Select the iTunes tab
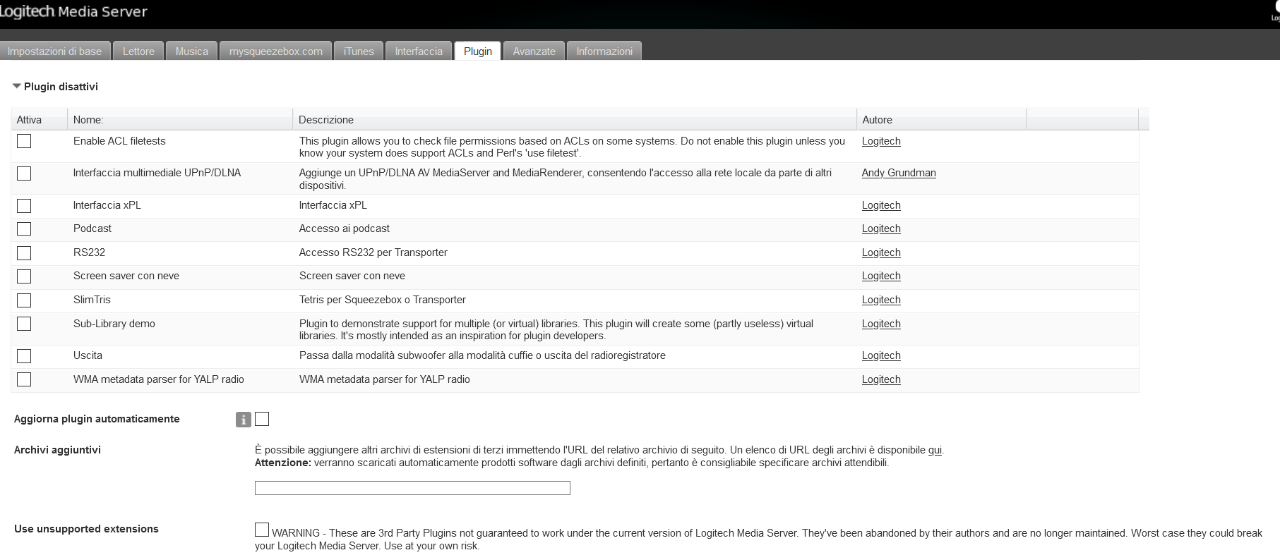1280x555 pixels. [359, 51]
